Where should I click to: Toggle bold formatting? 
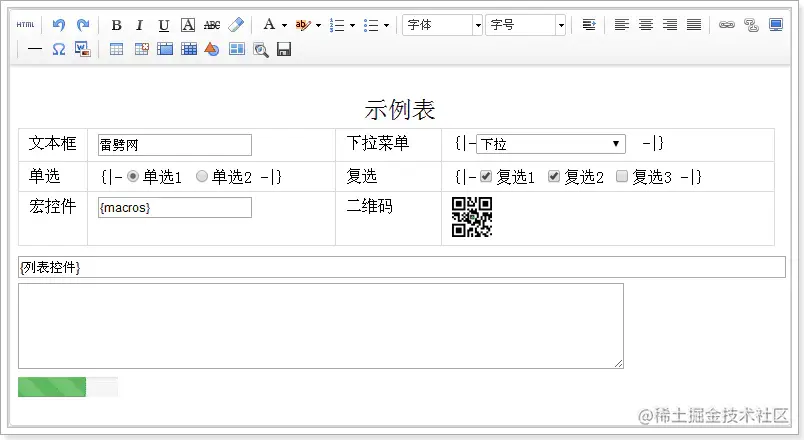pos(116,25)
